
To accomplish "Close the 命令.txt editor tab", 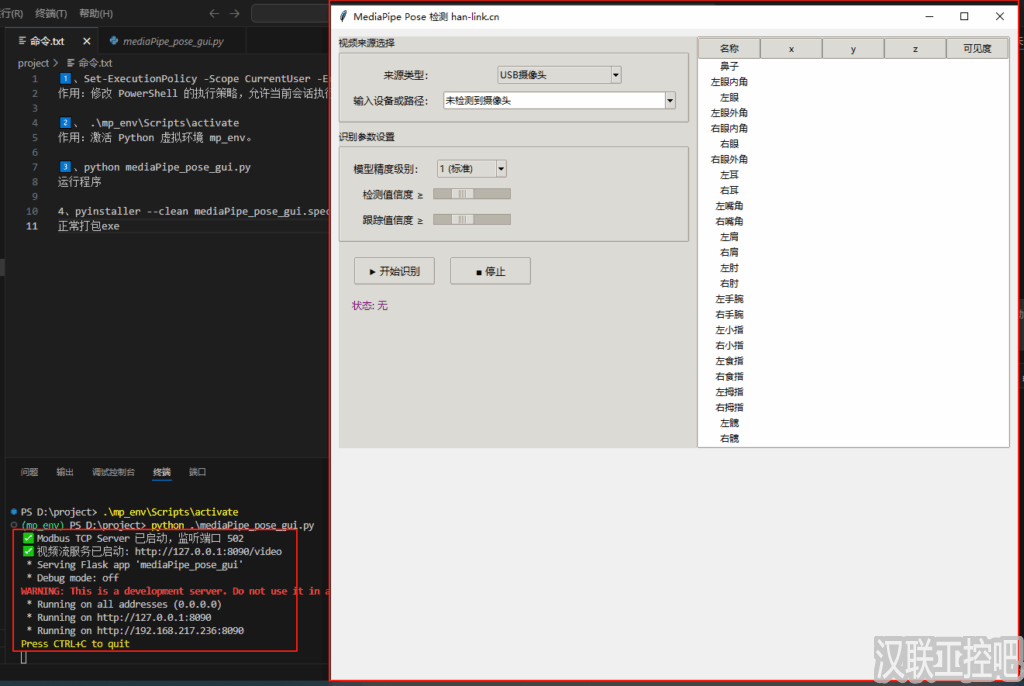I will 87,41.
